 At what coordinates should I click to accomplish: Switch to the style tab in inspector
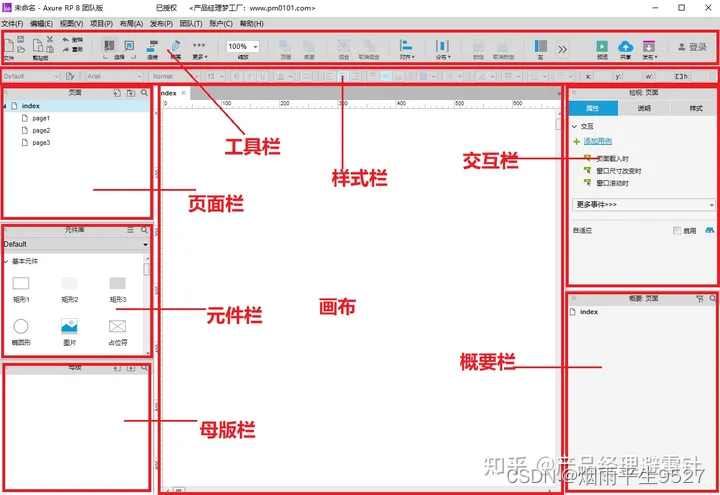(695, 108)
